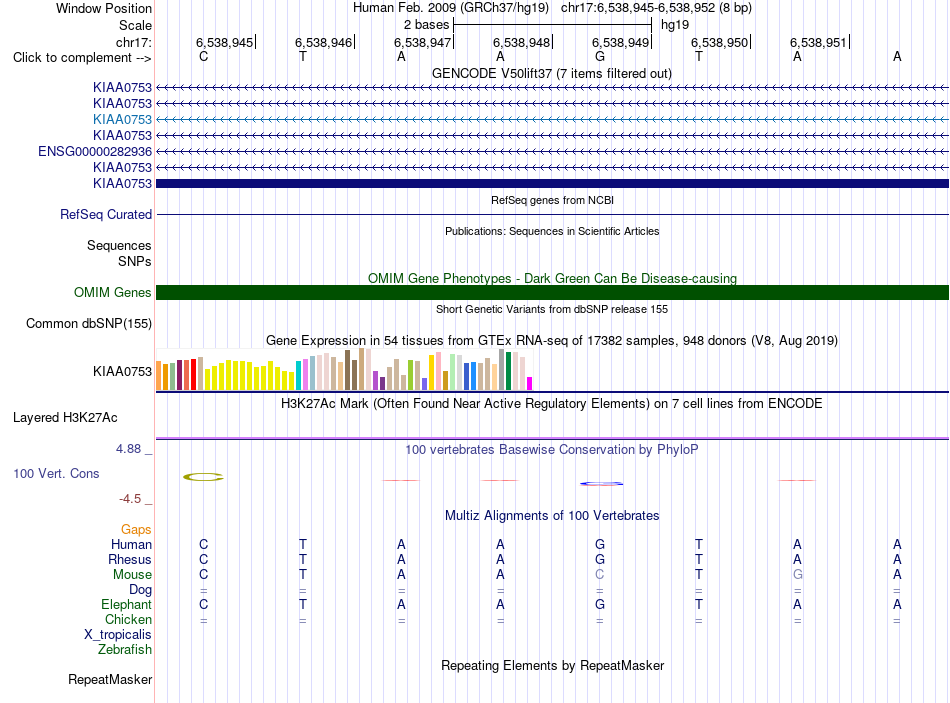Click Short Genetic Variants from dbSNP title

(x=552, y=309)
